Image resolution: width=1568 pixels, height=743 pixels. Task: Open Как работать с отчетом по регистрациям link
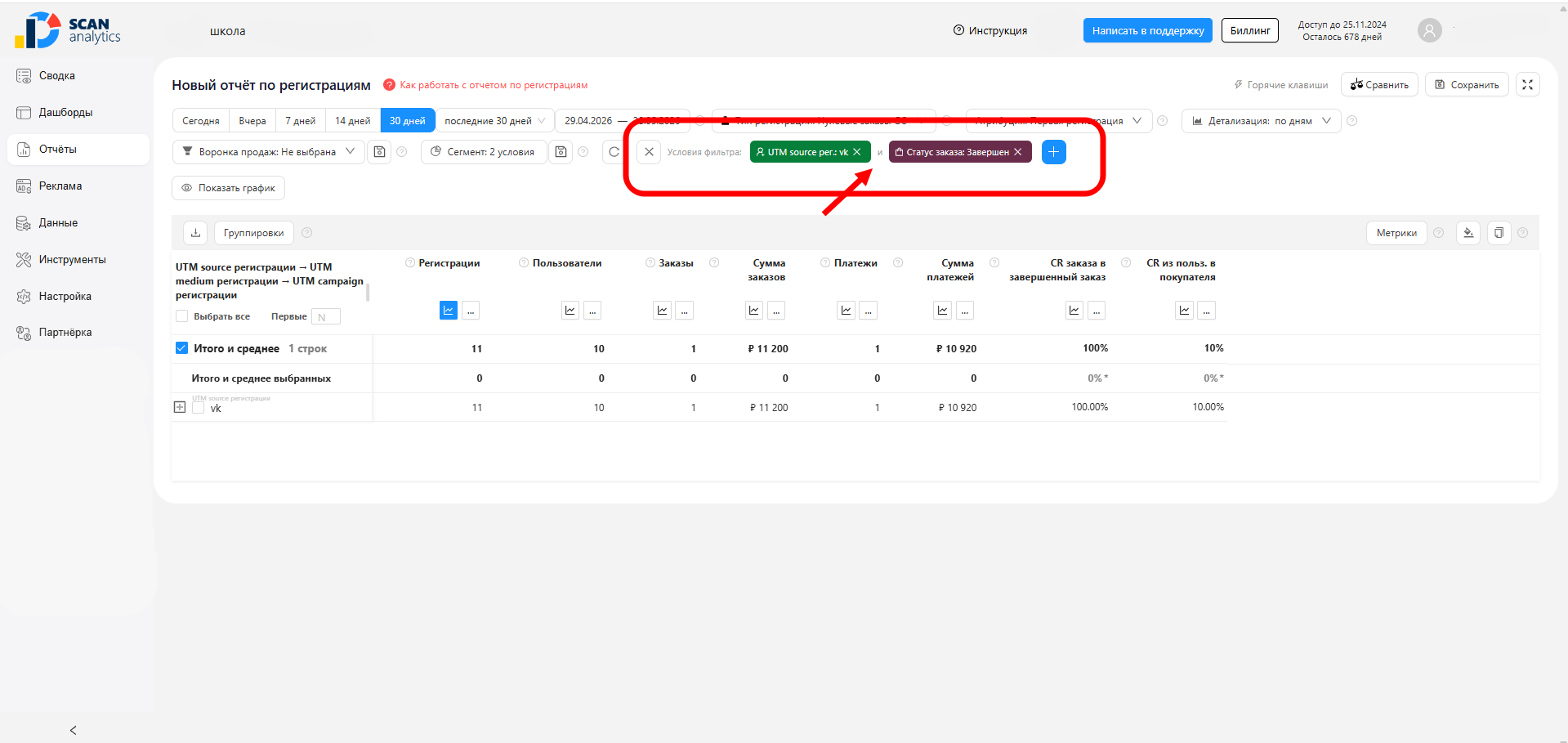click(x=493, y=85)
